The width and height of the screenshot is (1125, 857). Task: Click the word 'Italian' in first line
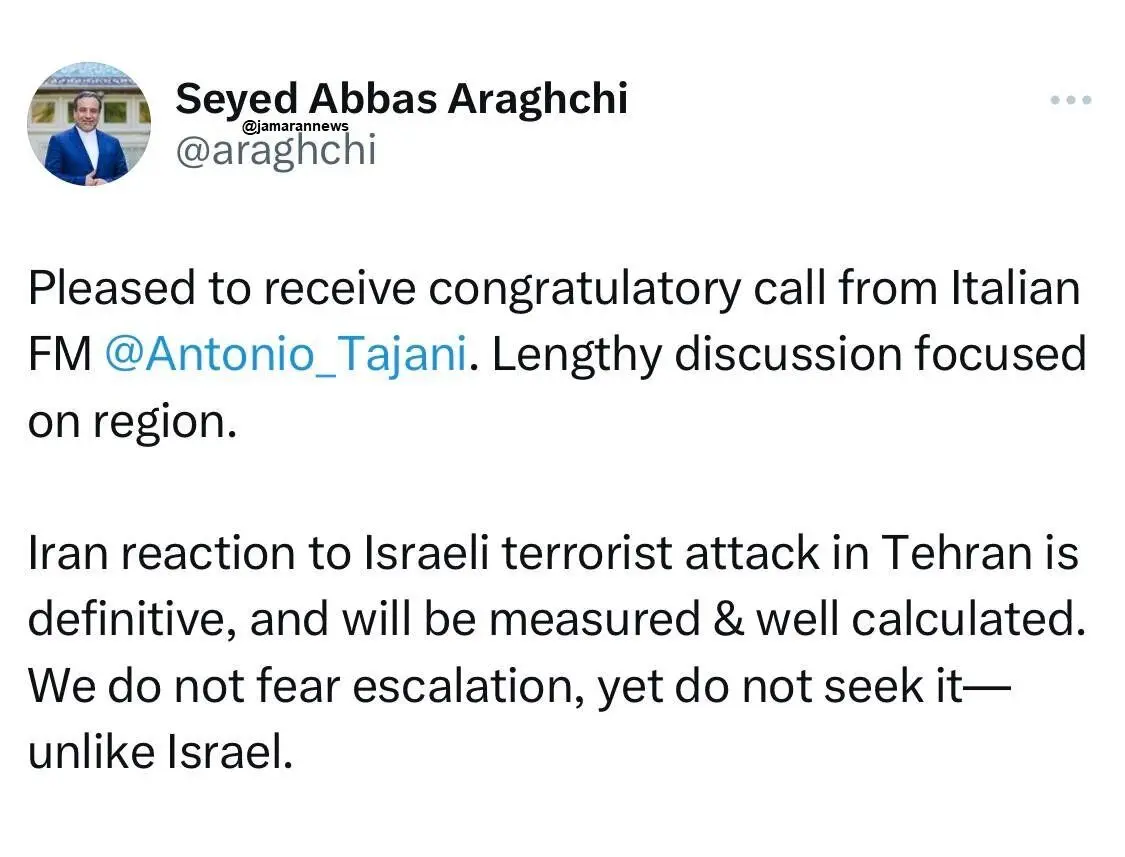[1015, 289]
